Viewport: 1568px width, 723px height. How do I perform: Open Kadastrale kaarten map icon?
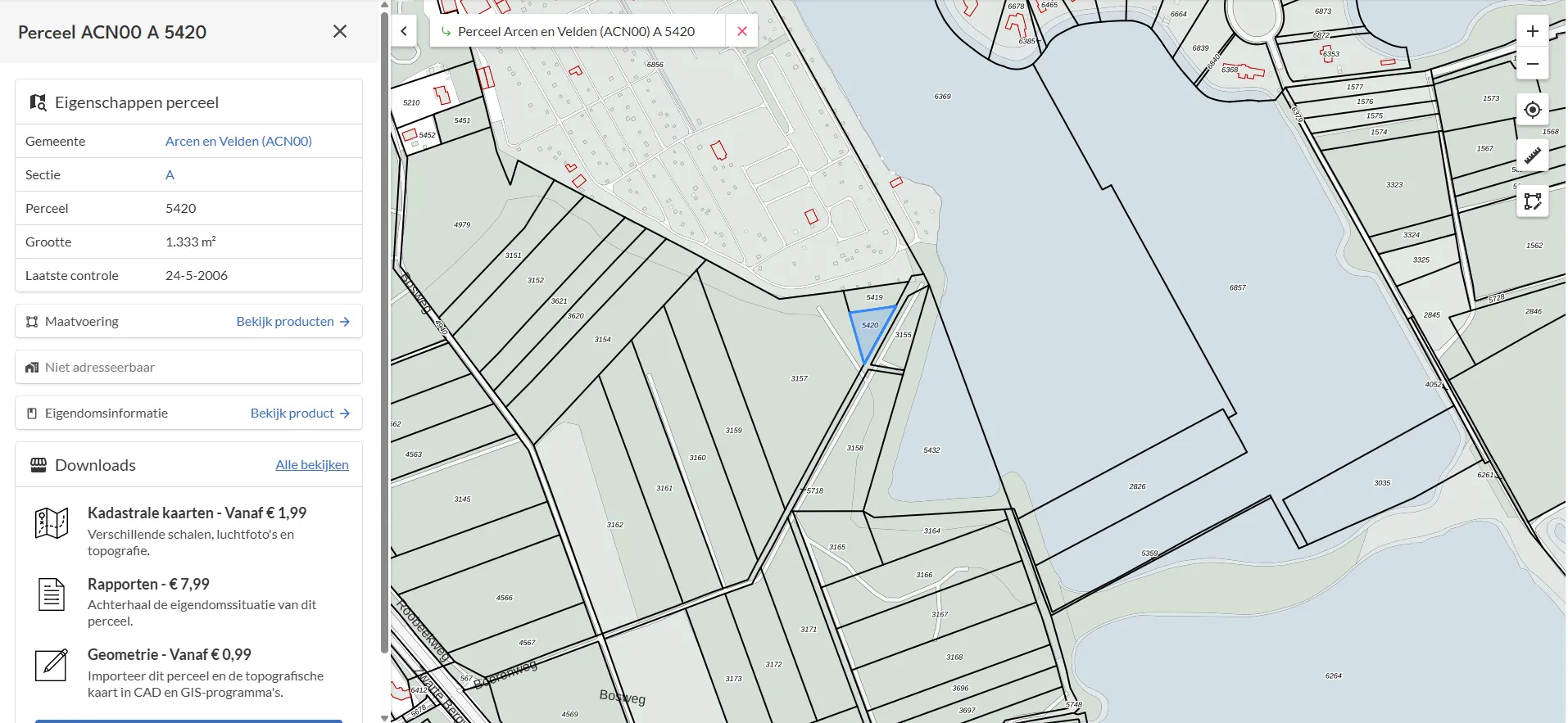point(52,522)
